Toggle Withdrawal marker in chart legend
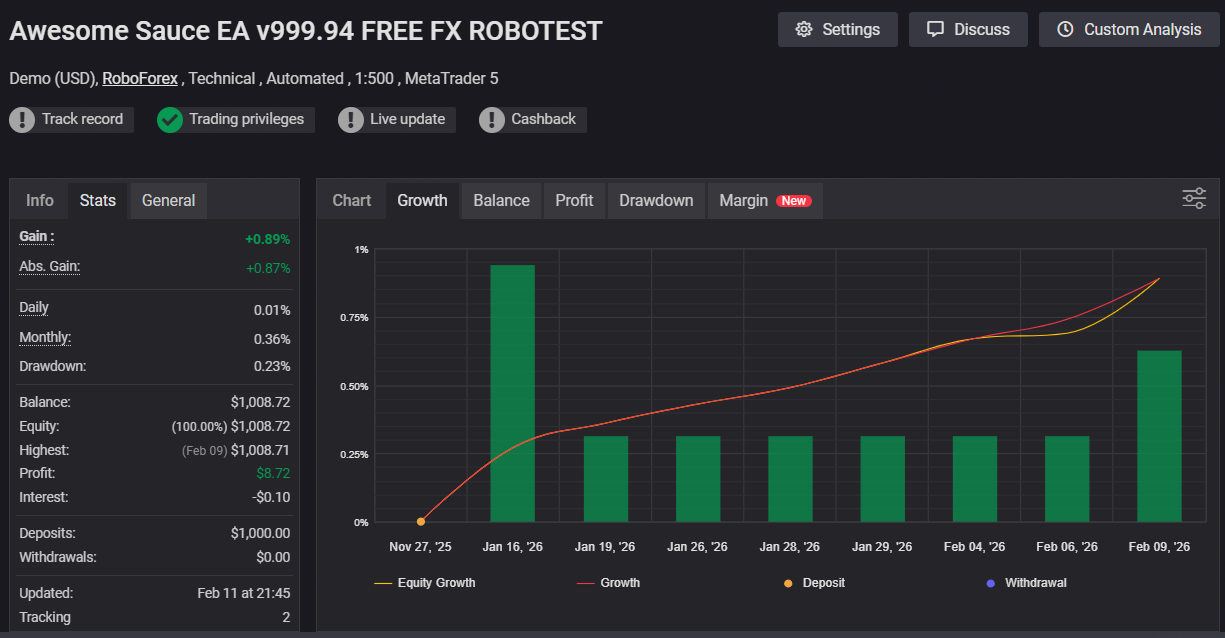Viewport: 1225px width, 638px height. 1025,582
